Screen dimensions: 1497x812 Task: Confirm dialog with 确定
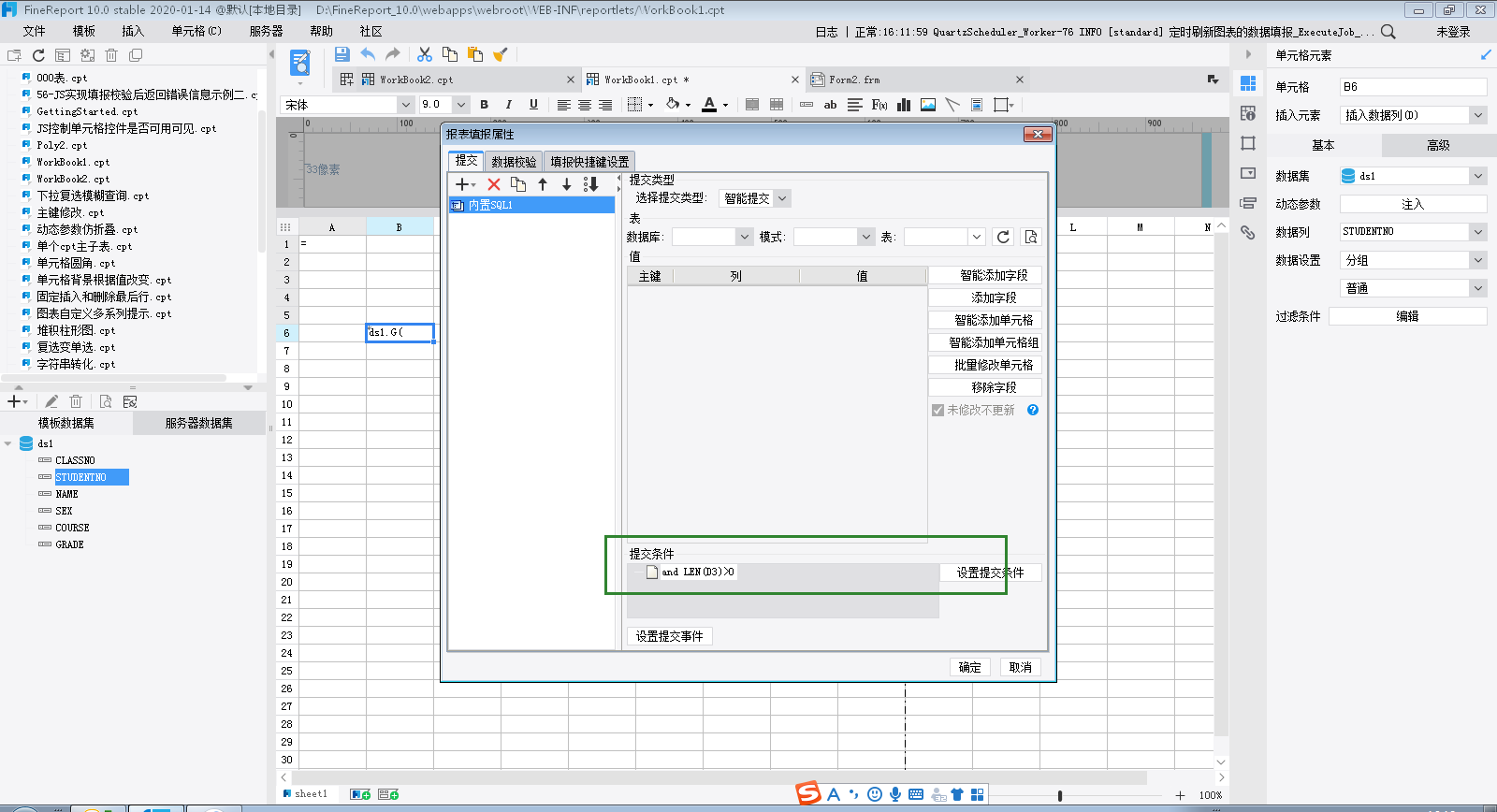(x=970, y=667)
